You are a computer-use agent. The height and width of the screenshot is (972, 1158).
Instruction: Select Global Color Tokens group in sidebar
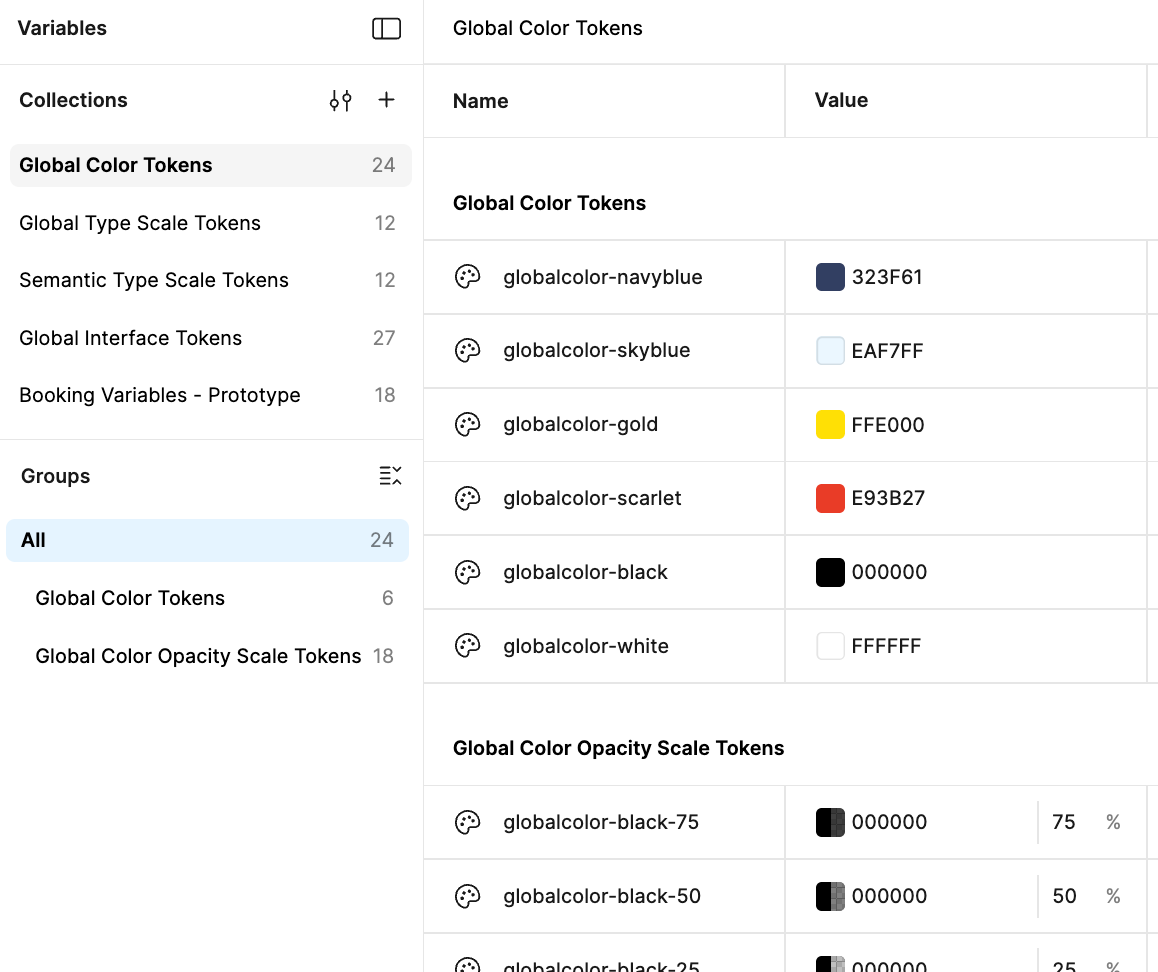[130, 598]
